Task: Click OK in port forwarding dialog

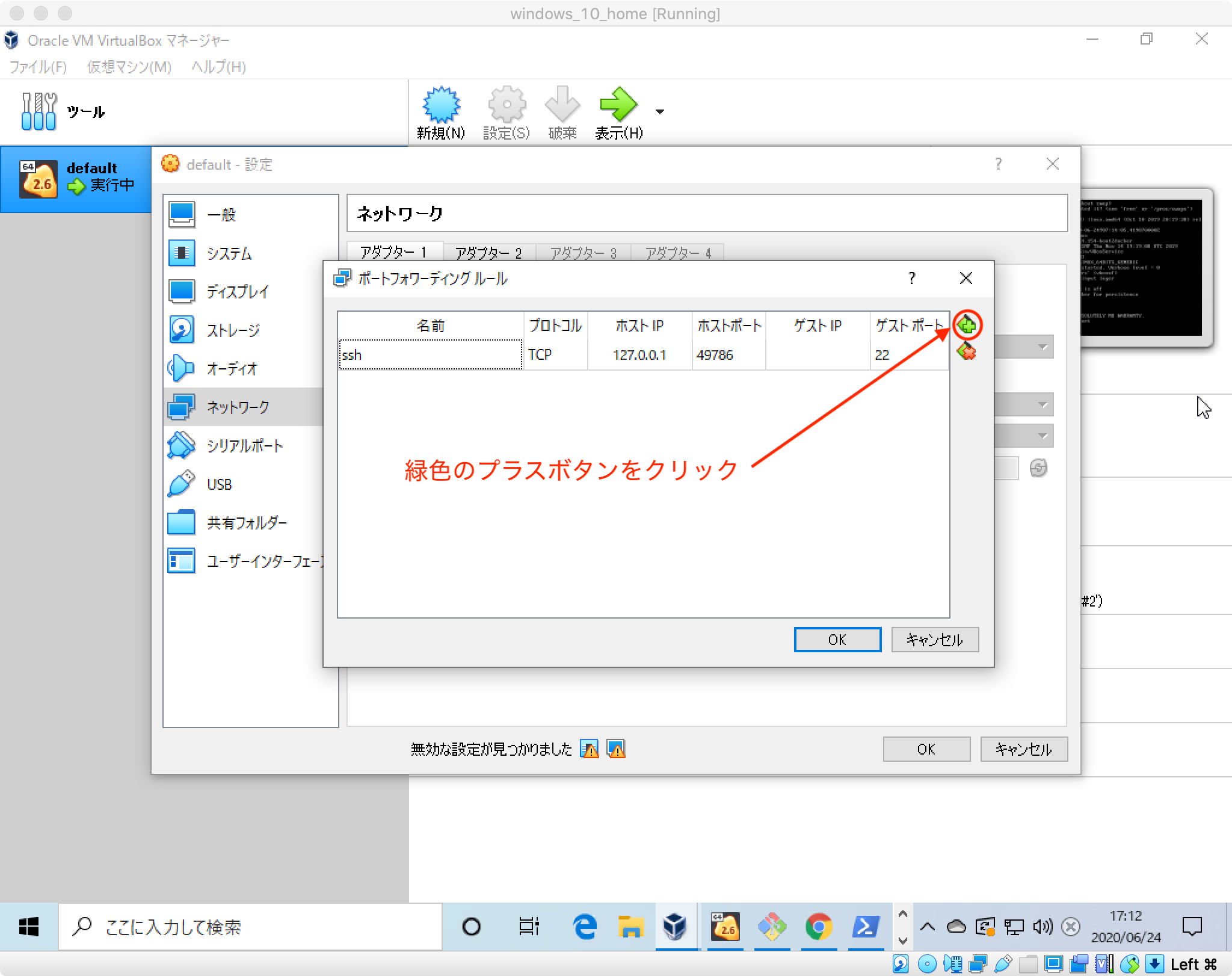Action: tap(837, 640)
